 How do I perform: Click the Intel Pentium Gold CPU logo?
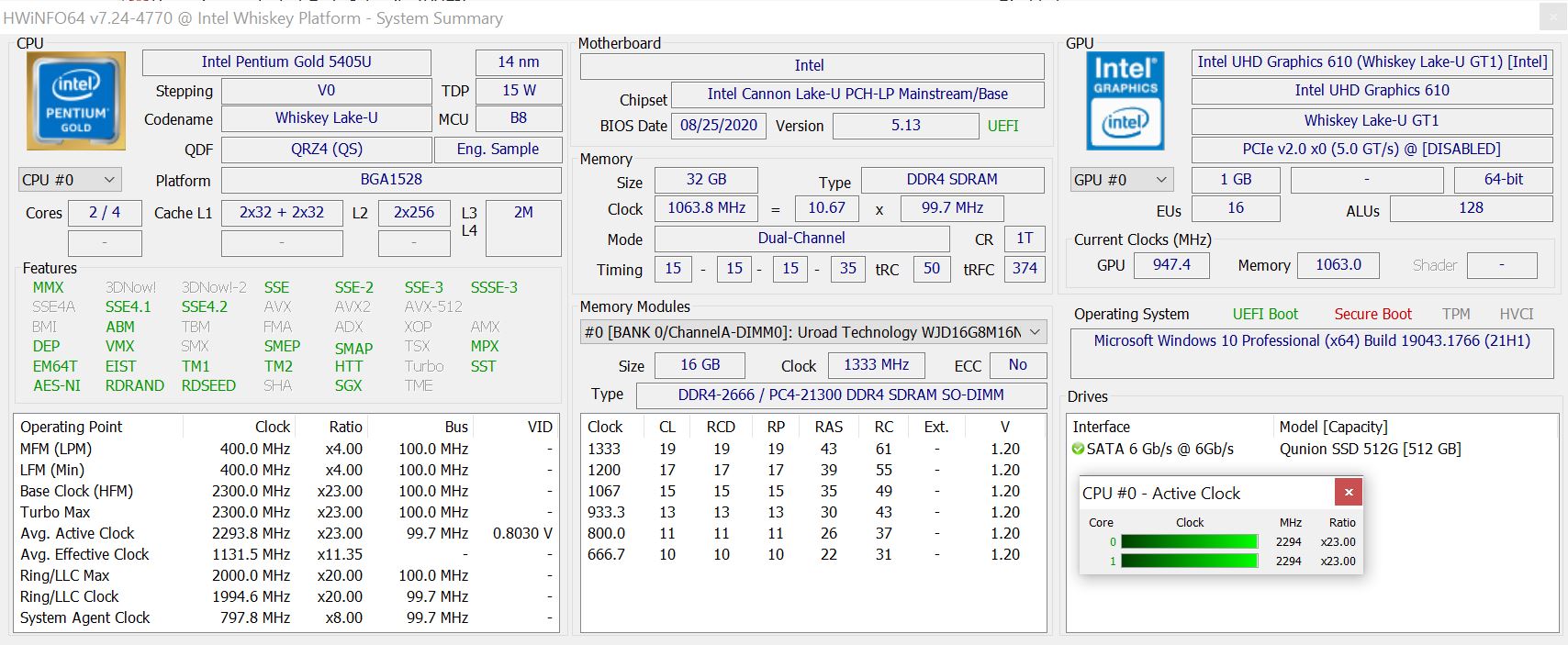[76, 101]
